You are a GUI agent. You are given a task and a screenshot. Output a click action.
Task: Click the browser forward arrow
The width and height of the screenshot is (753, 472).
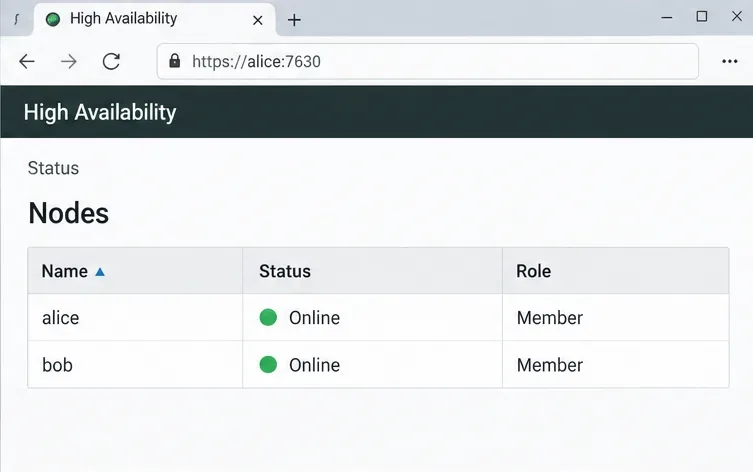tap(69, 61)
